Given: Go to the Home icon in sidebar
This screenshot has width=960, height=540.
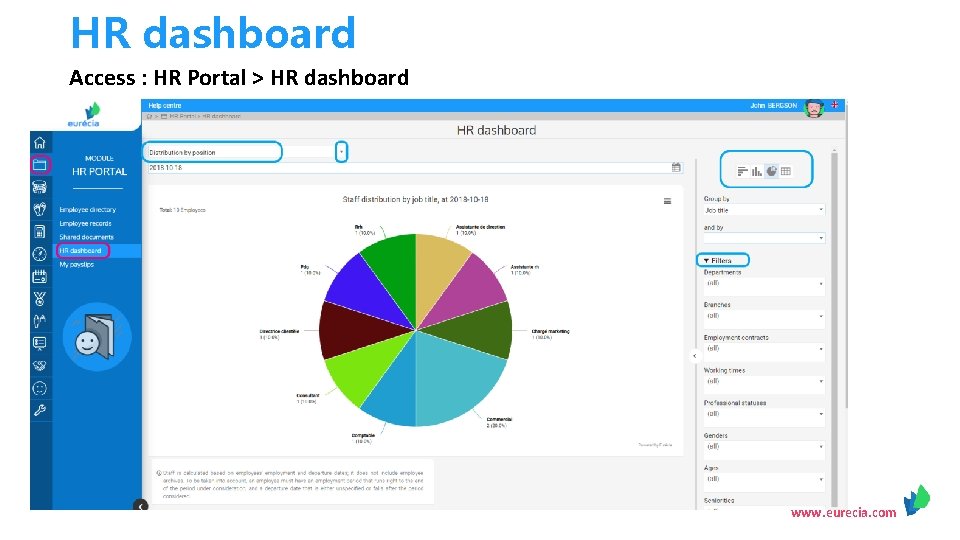Looking at the screenshot, I should (x=40, y=143).
